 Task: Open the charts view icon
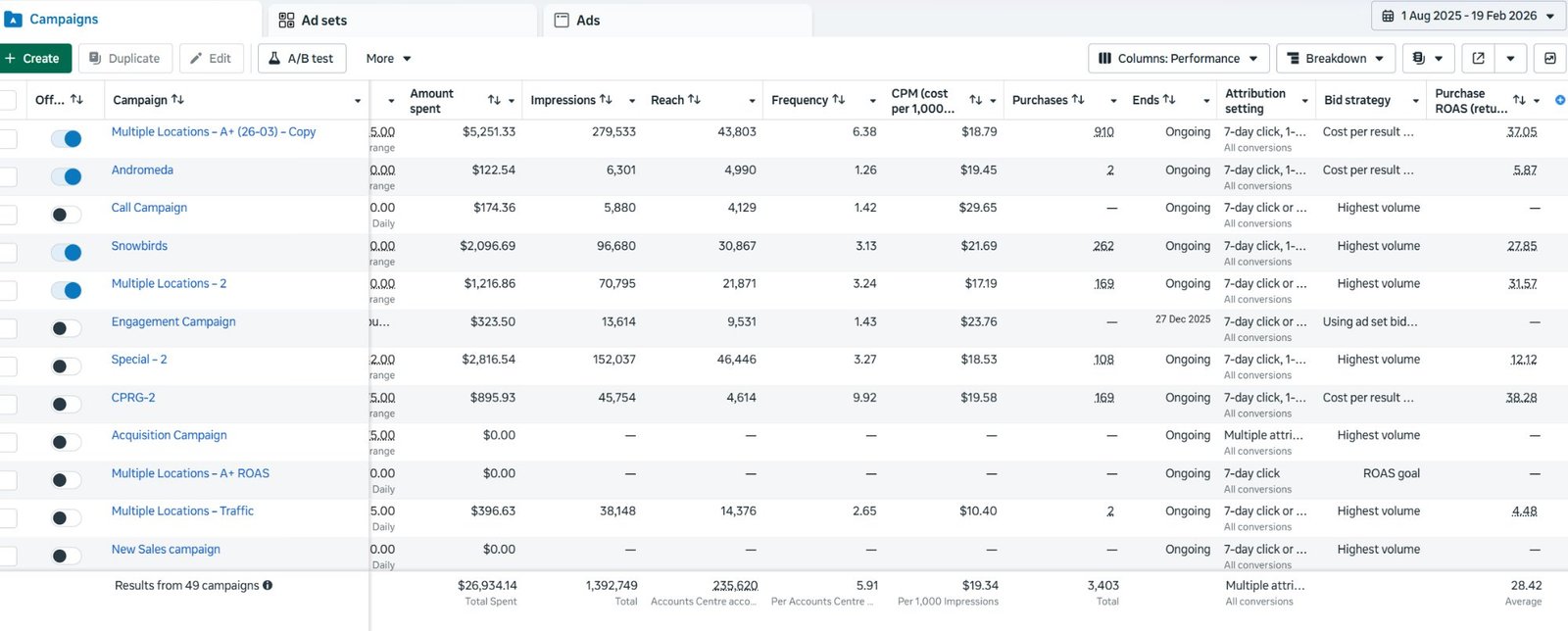1549,59
